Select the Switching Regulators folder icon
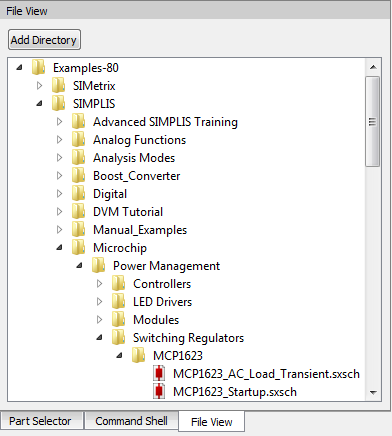 point(118,337)
